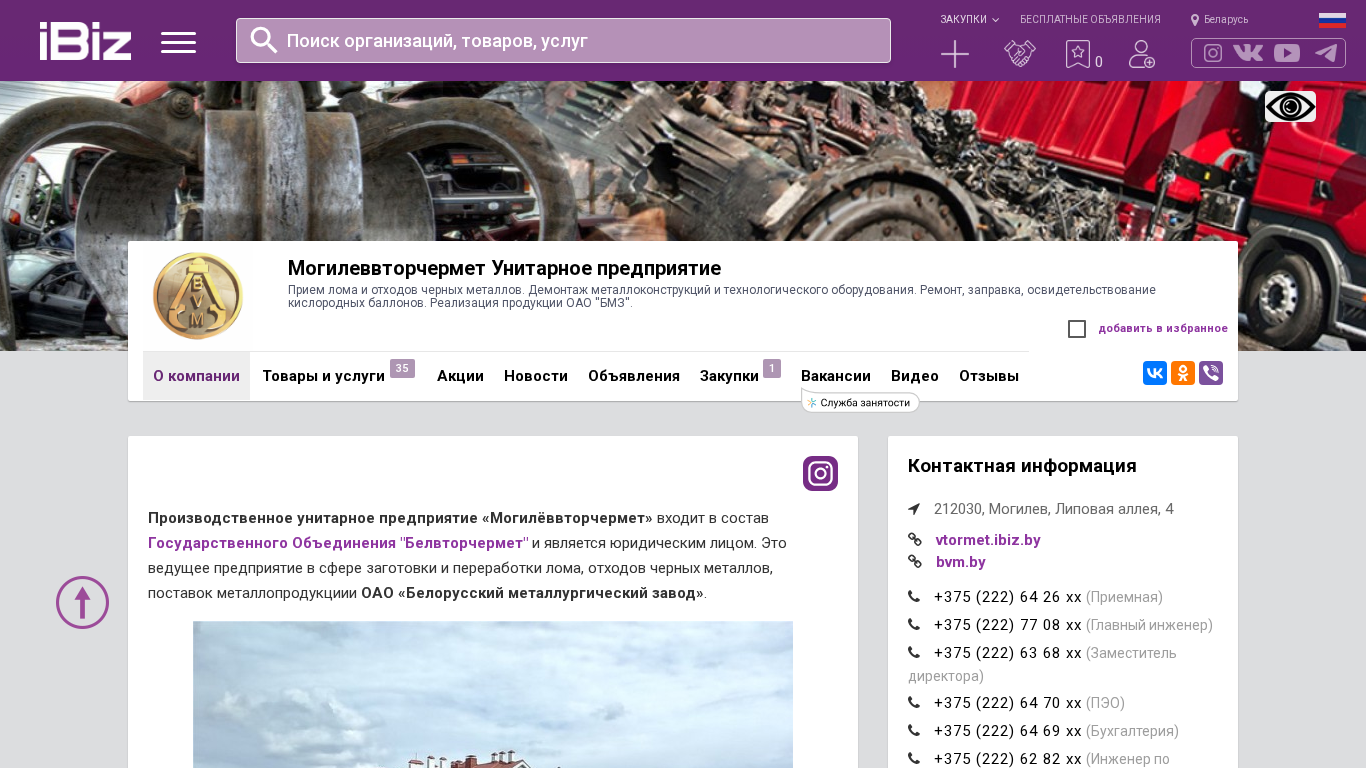Open Instagram from header social bar

[x=1213, y=53]
